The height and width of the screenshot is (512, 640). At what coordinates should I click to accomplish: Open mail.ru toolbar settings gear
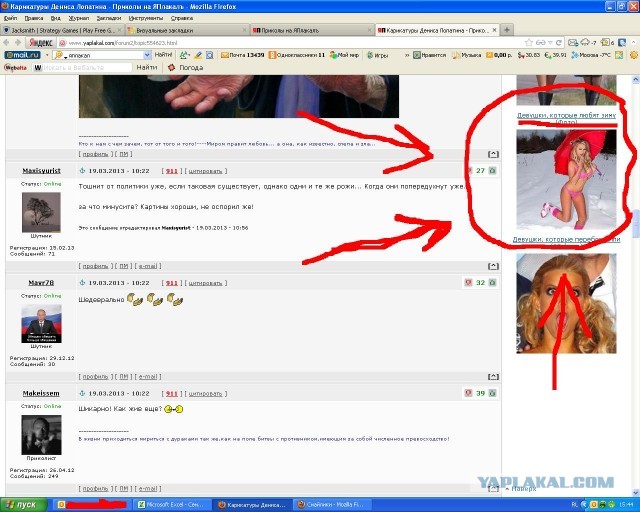634,55
